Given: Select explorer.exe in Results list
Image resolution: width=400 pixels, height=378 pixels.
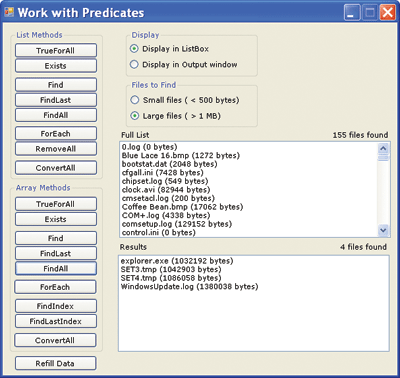Looking at the screenshot, I should pos(254,261).
